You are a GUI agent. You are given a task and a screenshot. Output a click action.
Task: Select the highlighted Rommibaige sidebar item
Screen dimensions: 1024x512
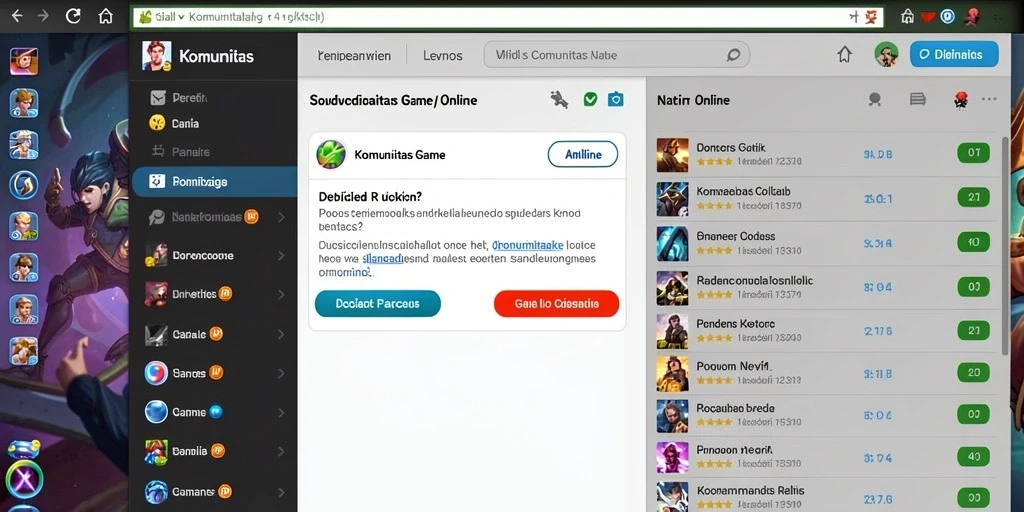(x=214, y=182)
